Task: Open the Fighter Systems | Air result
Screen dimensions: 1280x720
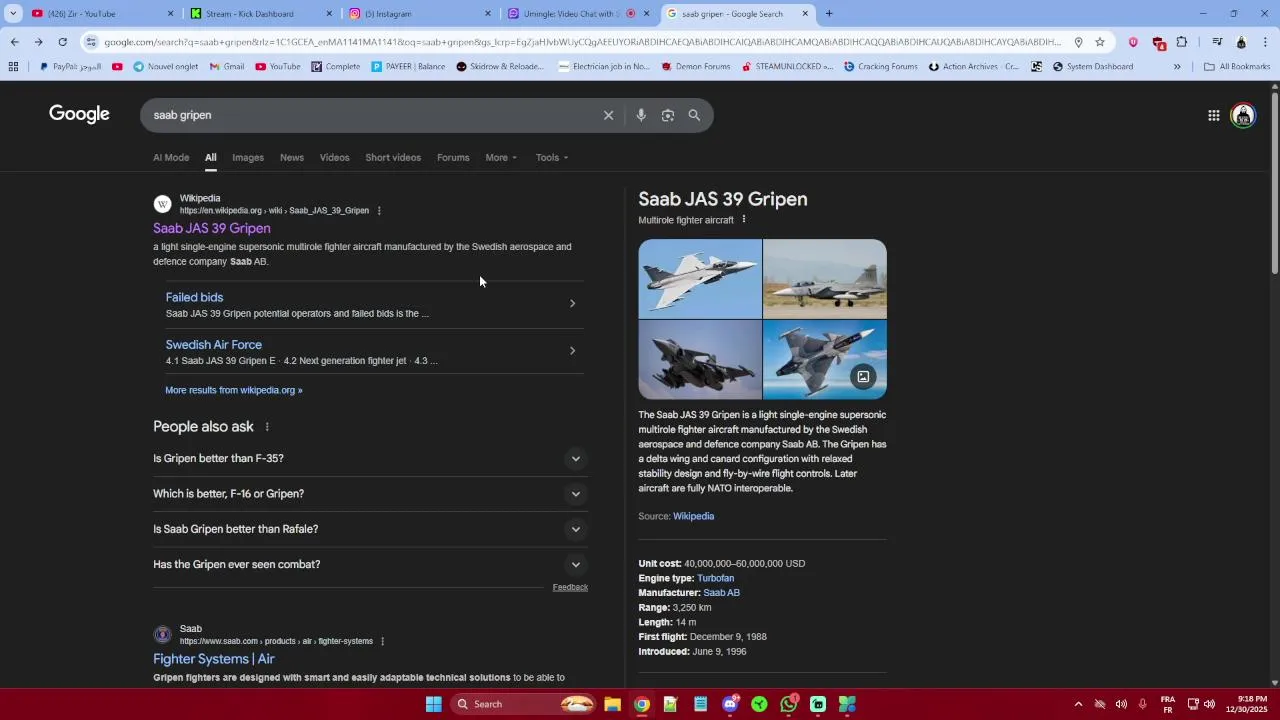Action: point(214,659)
